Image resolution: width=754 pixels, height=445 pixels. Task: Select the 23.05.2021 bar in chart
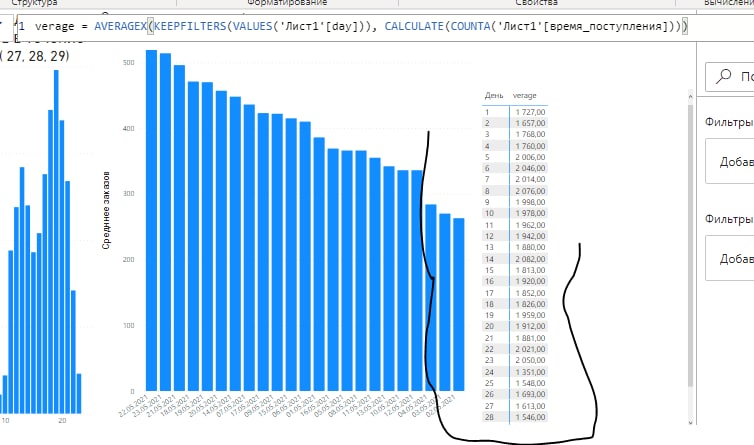point(165,222)
